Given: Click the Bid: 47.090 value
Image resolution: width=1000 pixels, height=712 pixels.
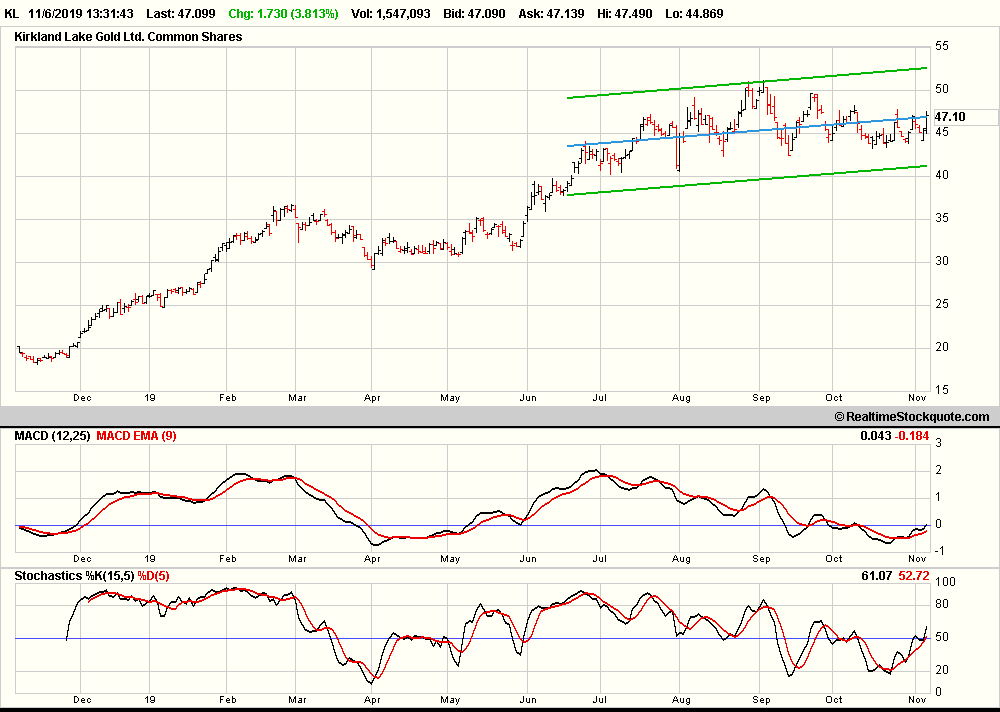Looking at the screenshot, I should pos(474,13).
